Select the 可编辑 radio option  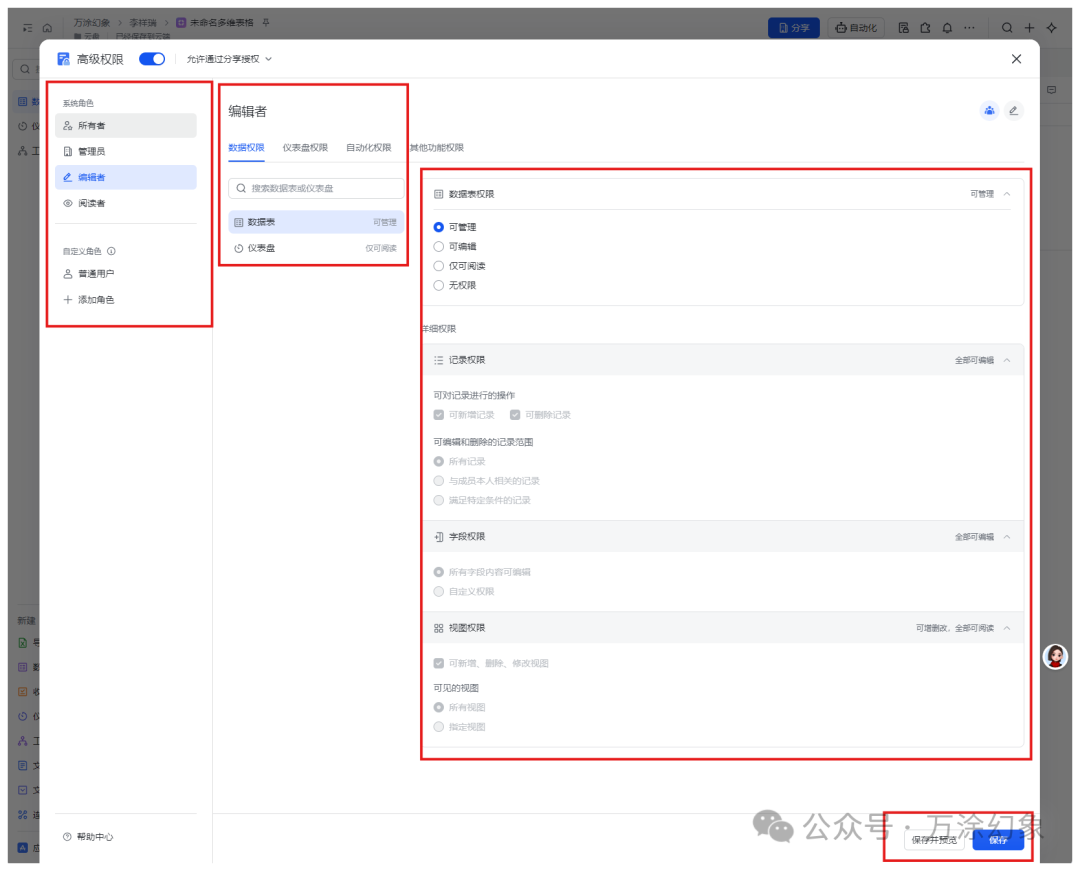439,247
